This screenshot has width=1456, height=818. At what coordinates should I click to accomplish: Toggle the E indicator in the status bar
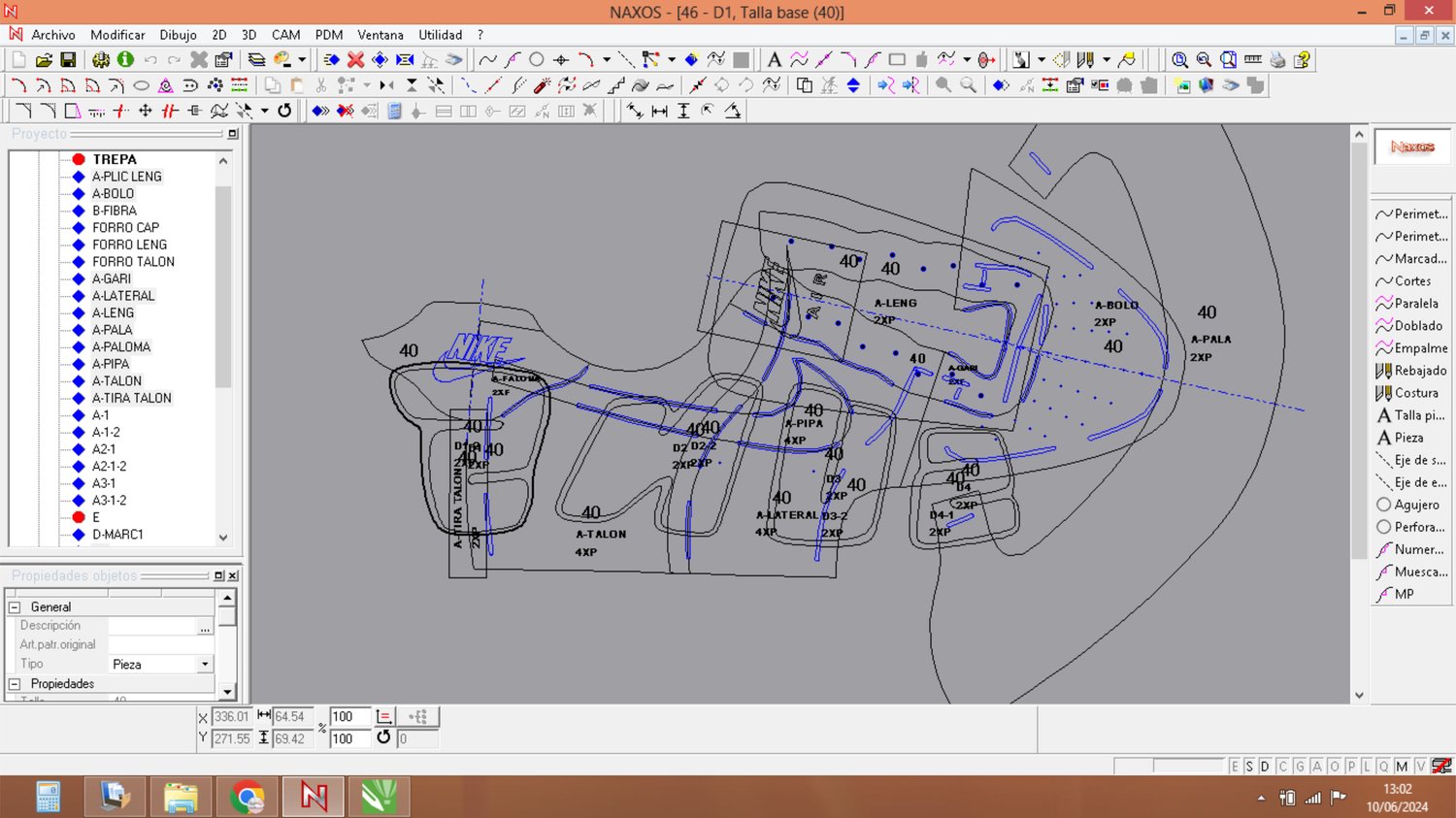(x=1235, y=767)
